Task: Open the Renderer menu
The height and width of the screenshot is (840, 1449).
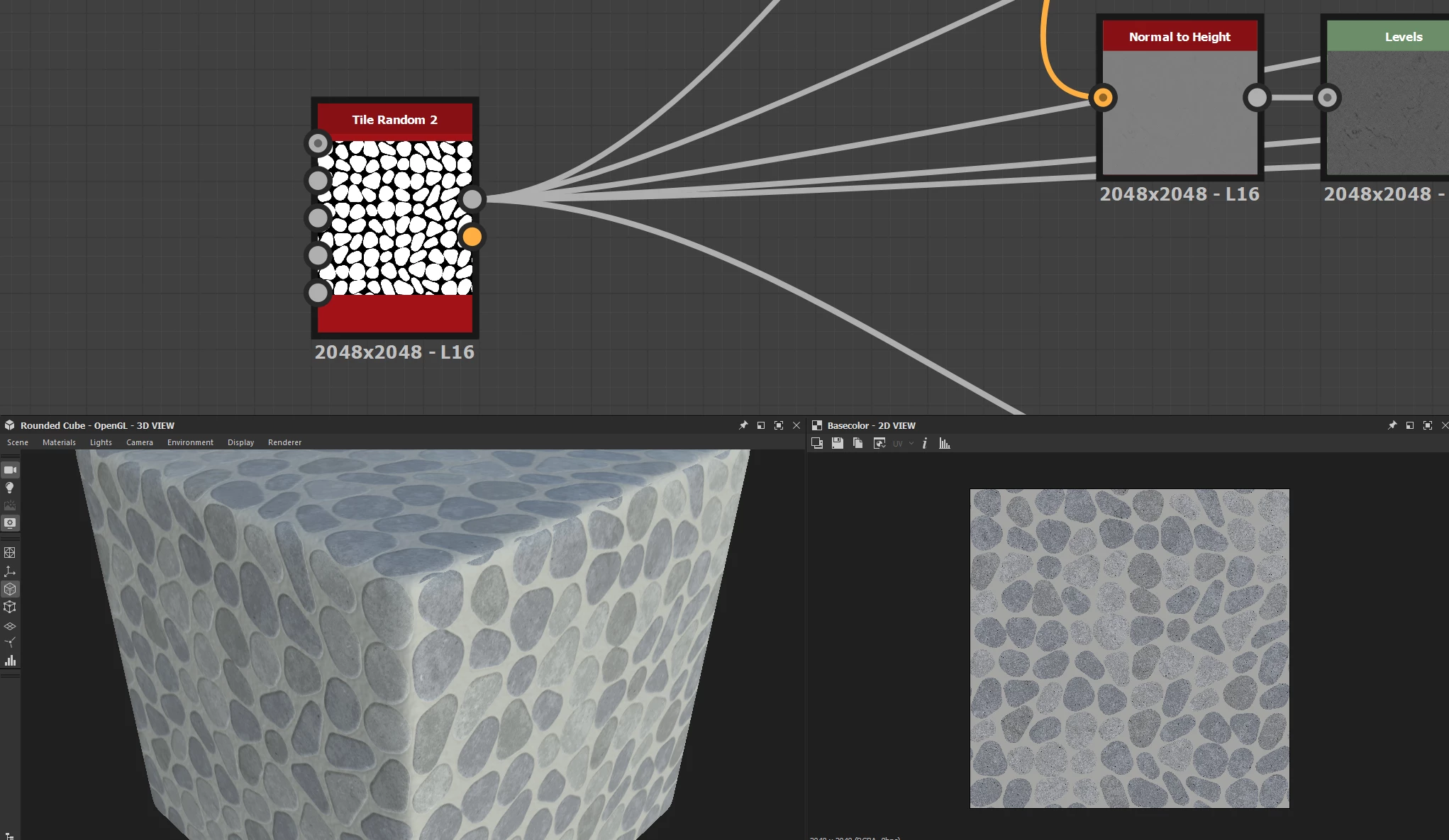Action: click(x=284, y=442)
